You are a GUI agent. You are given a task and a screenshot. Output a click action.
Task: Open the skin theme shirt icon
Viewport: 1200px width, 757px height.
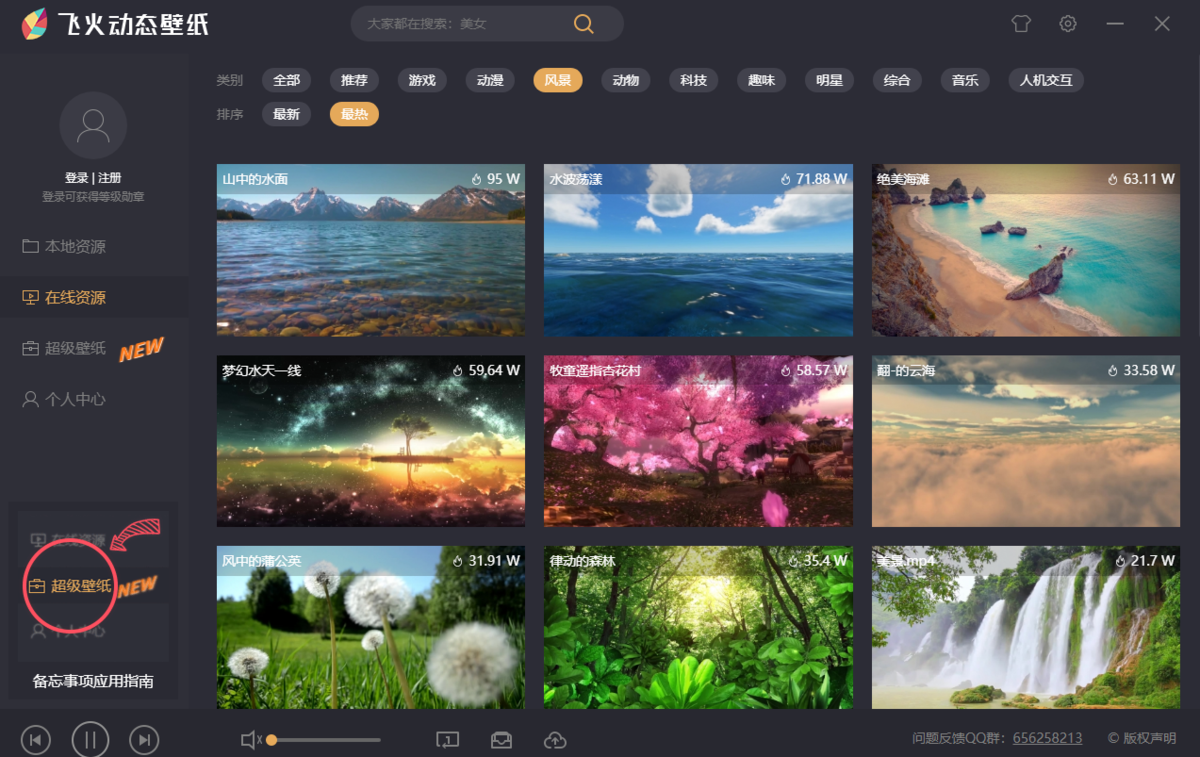(x=1021, y=24)
